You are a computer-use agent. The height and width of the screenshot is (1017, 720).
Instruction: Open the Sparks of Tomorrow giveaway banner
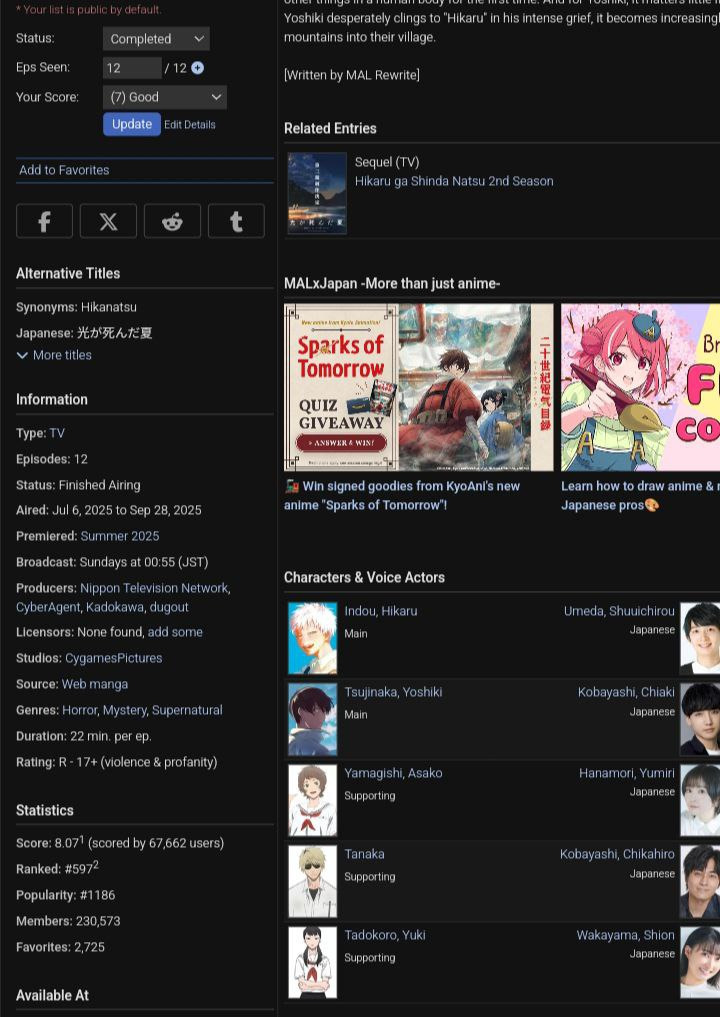tap(418, 387)
